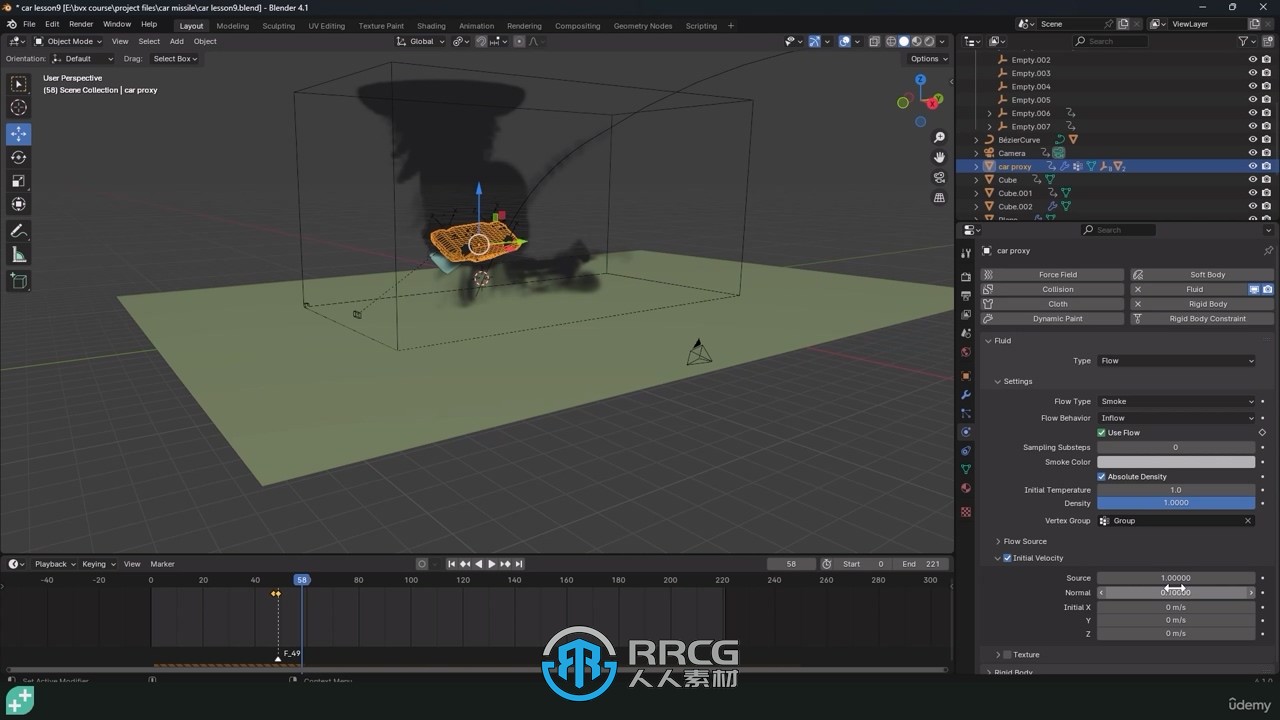Toggle viewport overlays button
The image size is (1280, 720).
pos(845,41)
